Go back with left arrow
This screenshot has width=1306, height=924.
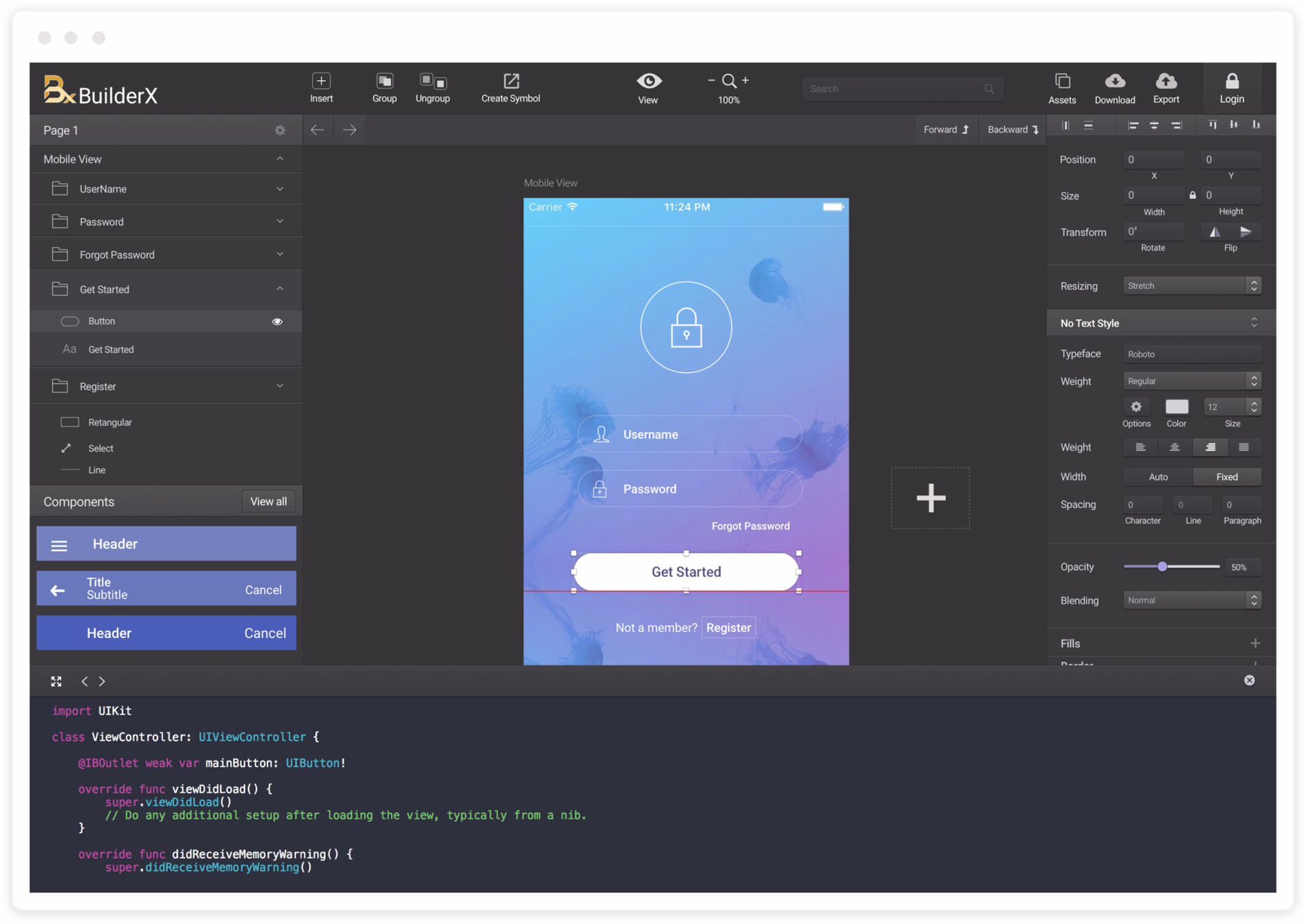[318, 129]
